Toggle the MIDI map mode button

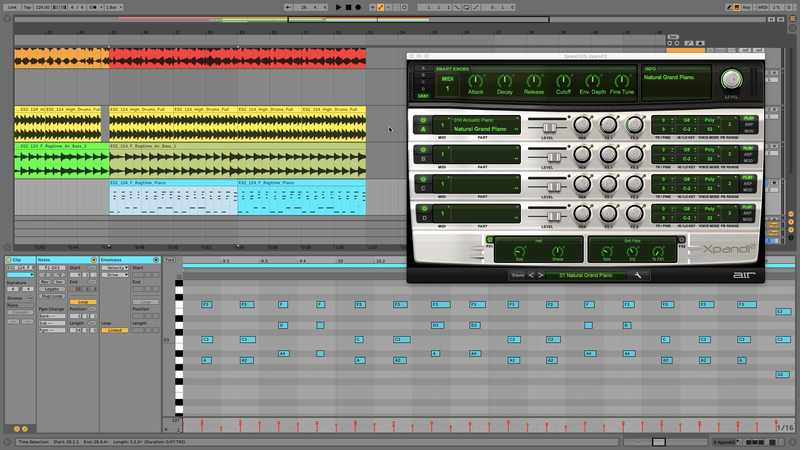point(762,7)
